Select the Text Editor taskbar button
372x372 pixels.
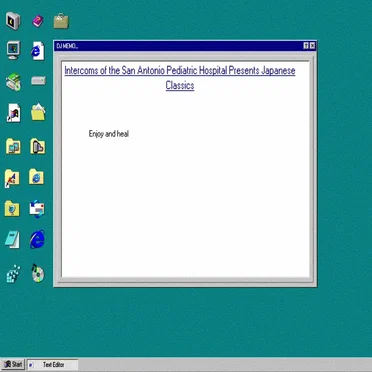point(52,365)
